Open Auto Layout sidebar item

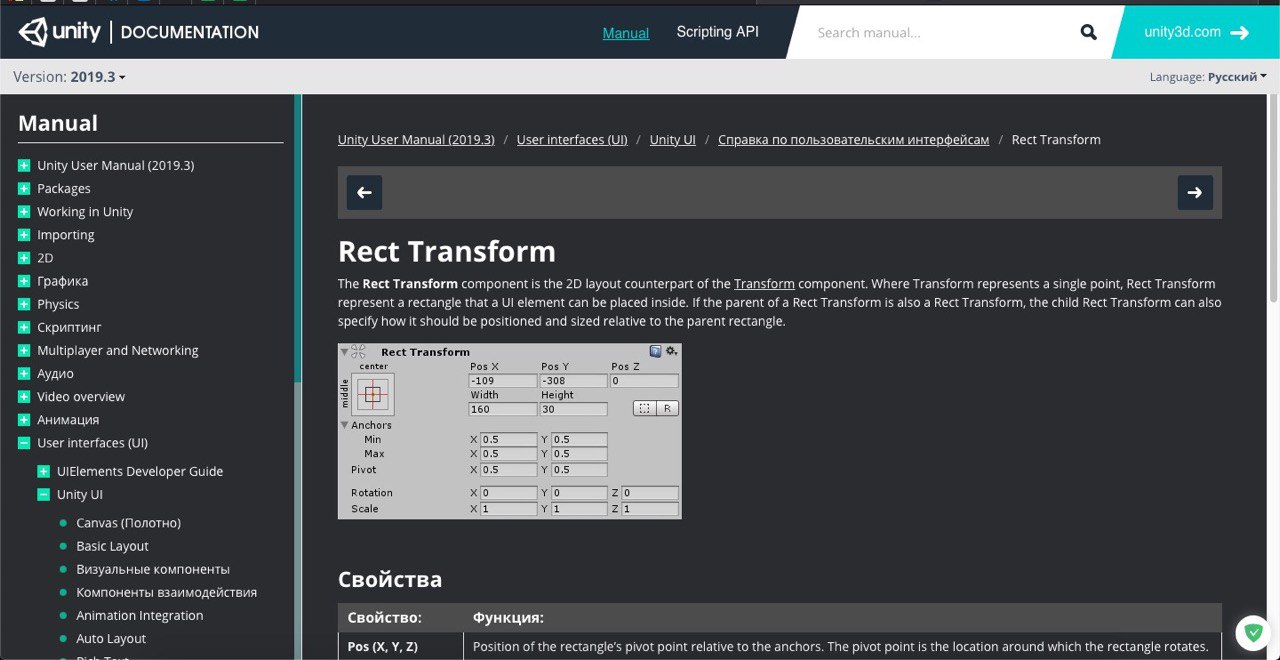click(x=111, y=638)
